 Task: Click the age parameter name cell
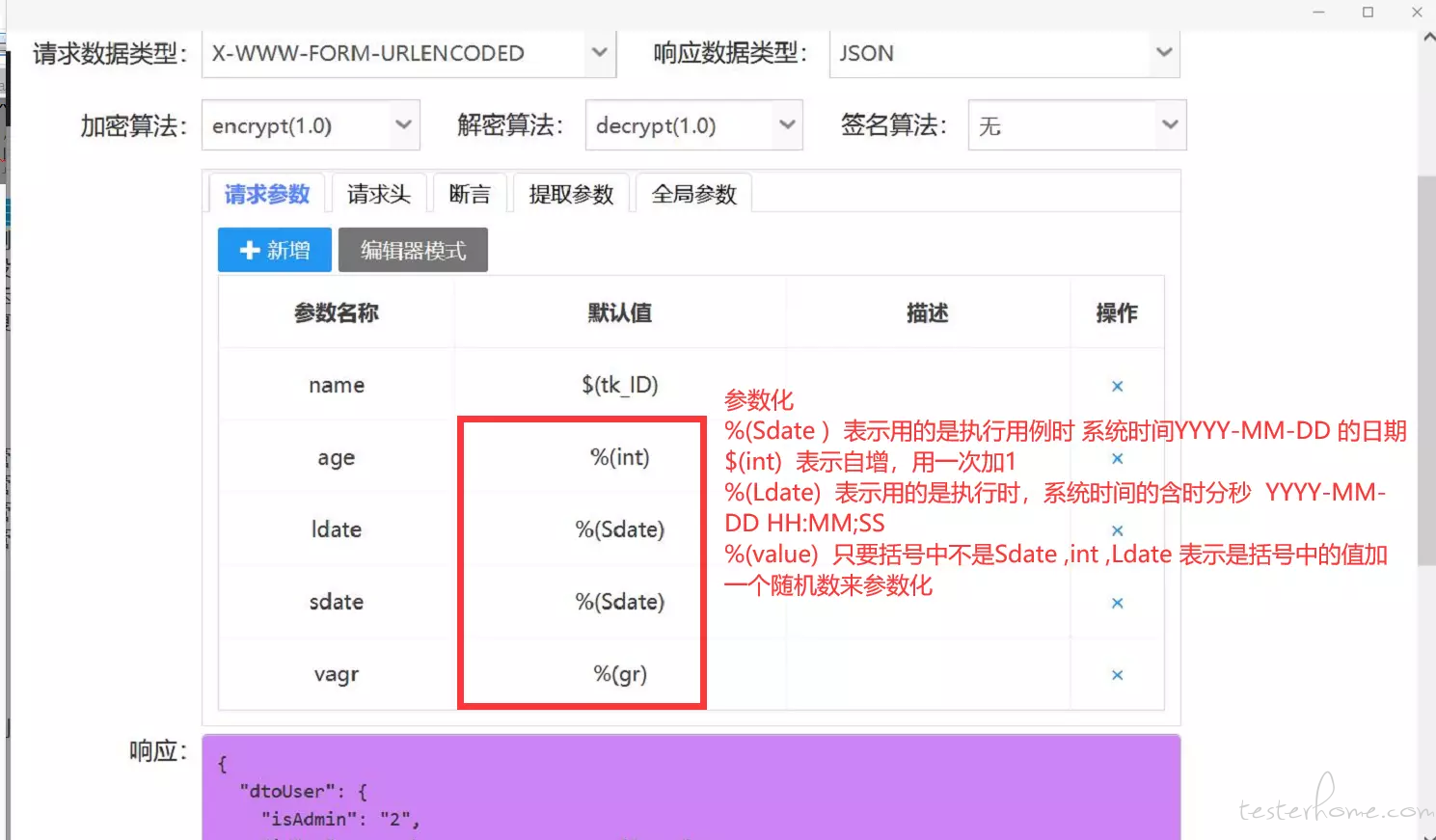[x=337, y=457]
